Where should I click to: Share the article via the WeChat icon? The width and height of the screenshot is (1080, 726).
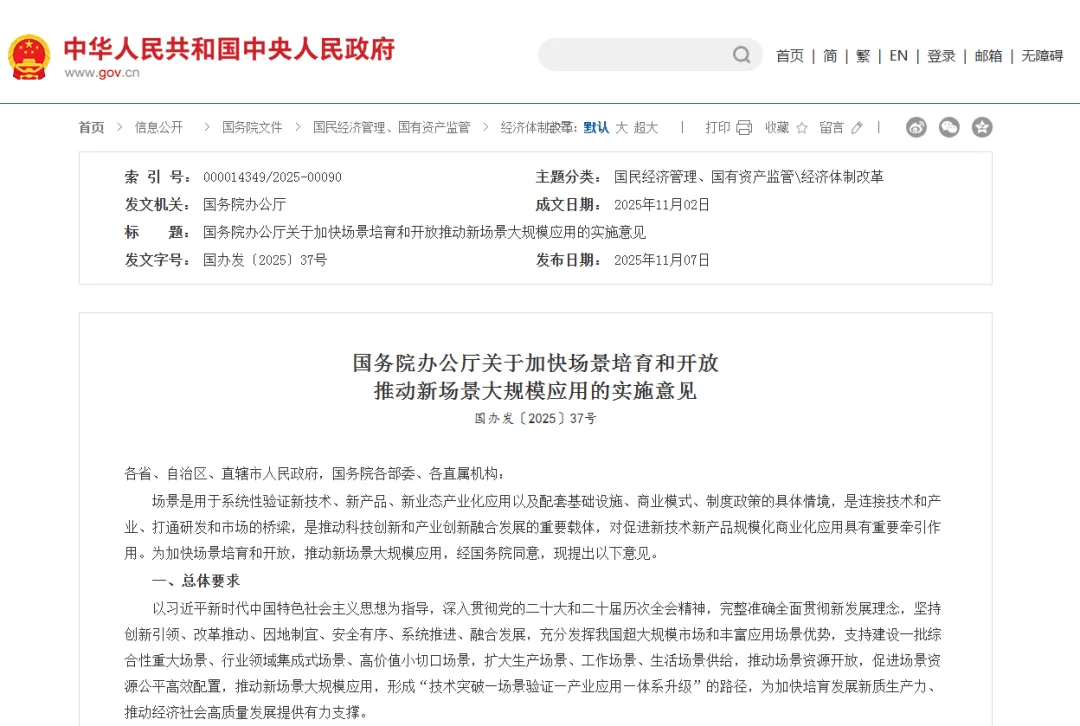949,128
